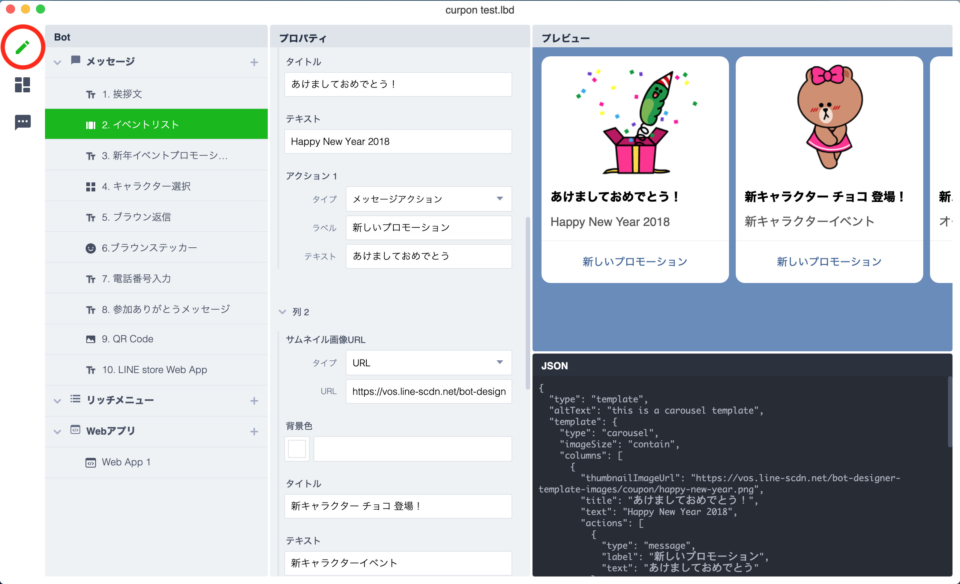Click title field 新キャラクター チョコ 登場！
The width and height of the screenshot is (960, 584).
point(398,506)
